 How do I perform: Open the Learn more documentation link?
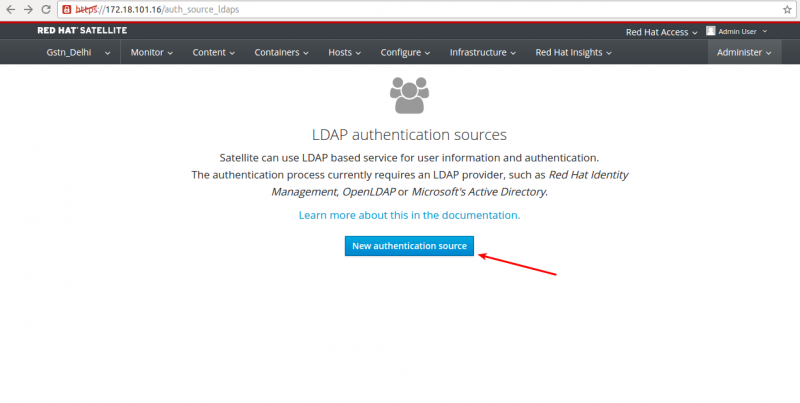[x=409, y=215]
